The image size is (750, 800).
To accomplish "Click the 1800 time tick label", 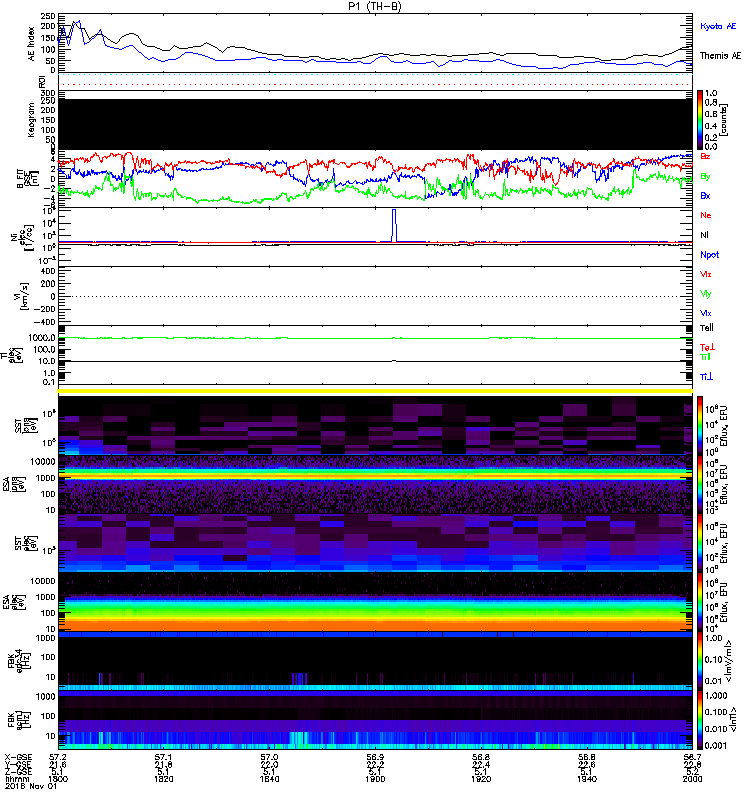I will coord(58,779).
